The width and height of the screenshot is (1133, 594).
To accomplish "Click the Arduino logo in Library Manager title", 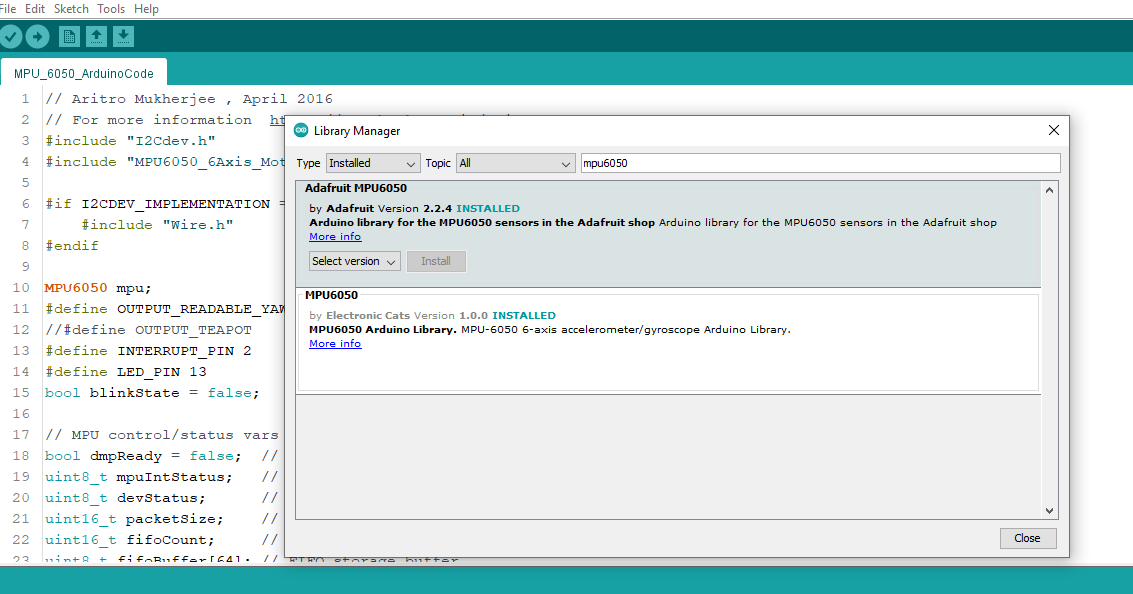I will pyautogui.click(x=301, y=130).
